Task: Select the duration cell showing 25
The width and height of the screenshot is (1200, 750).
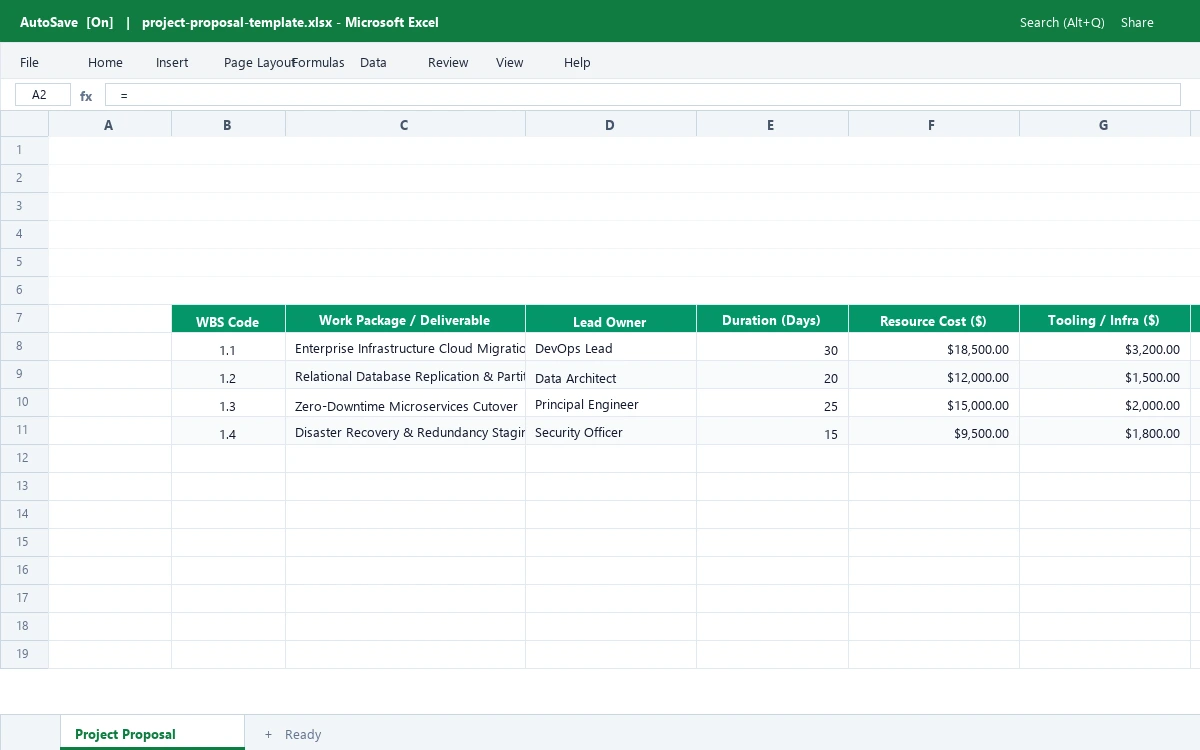Action: [772, 403]
